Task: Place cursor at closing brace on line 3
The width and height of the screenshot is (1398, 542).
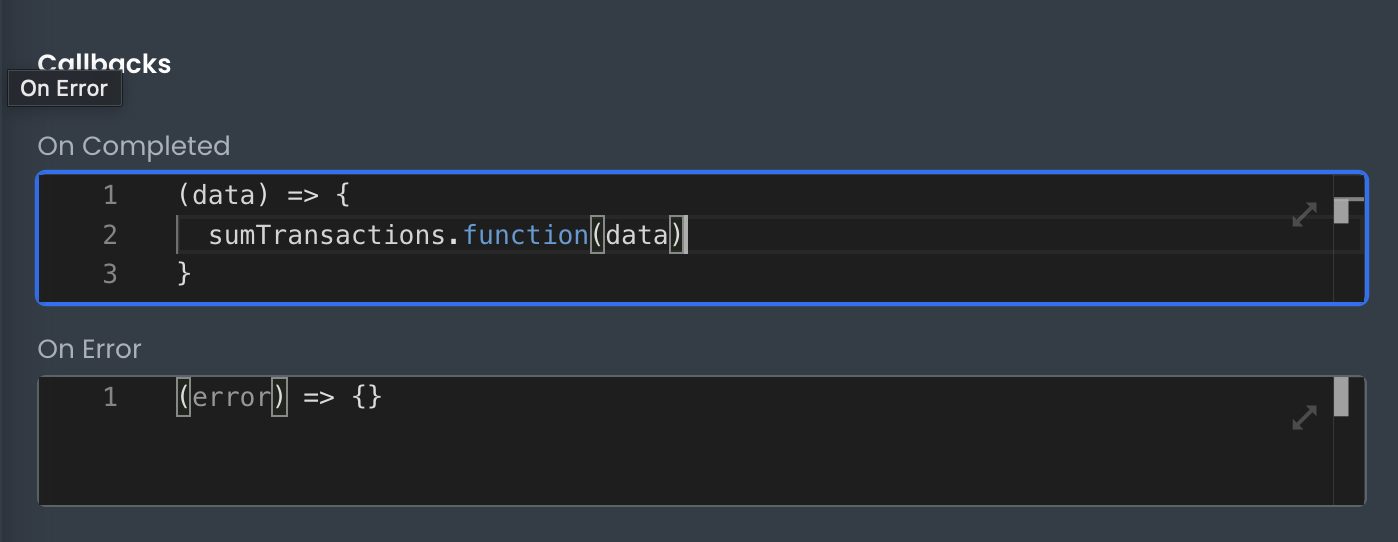Action: (184, 274)
